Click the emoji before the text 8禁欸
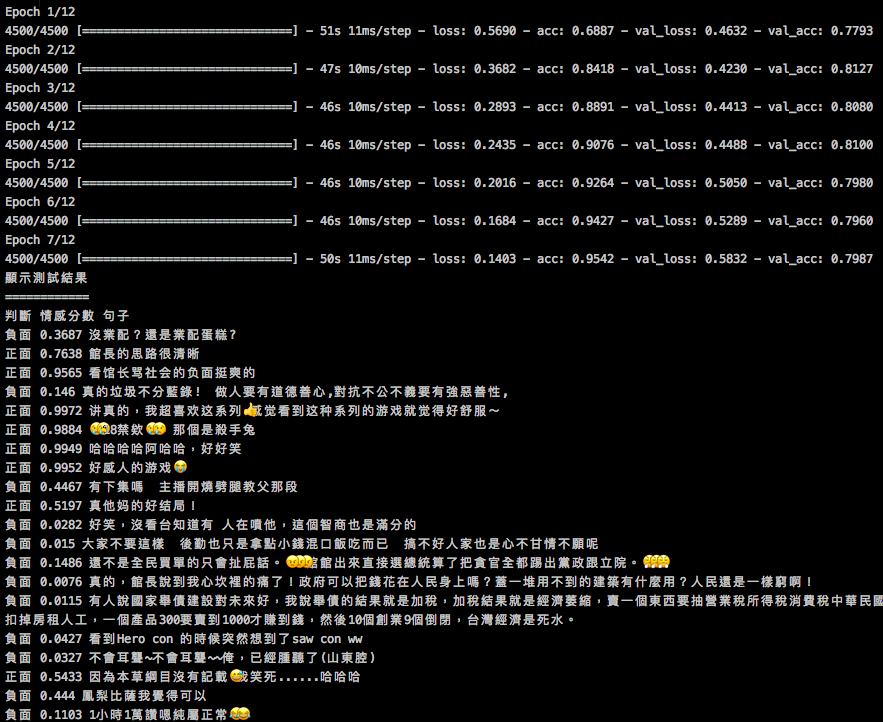The width and height of the screenshot is (883, 722). point(98,430)
